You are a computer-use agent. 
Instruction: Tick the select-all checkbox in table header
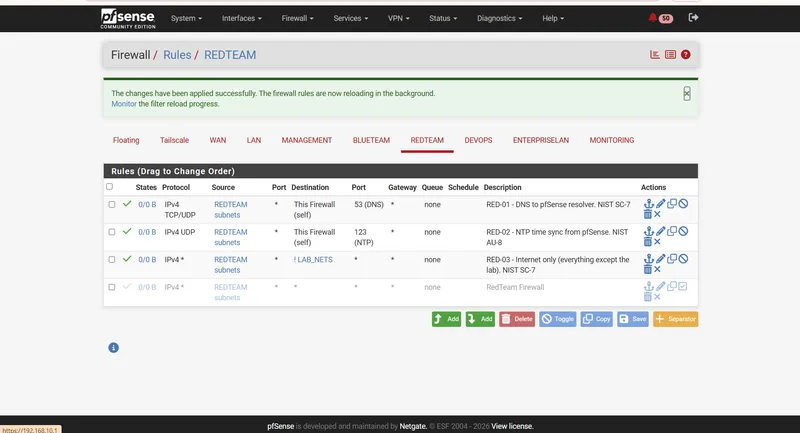109,187
